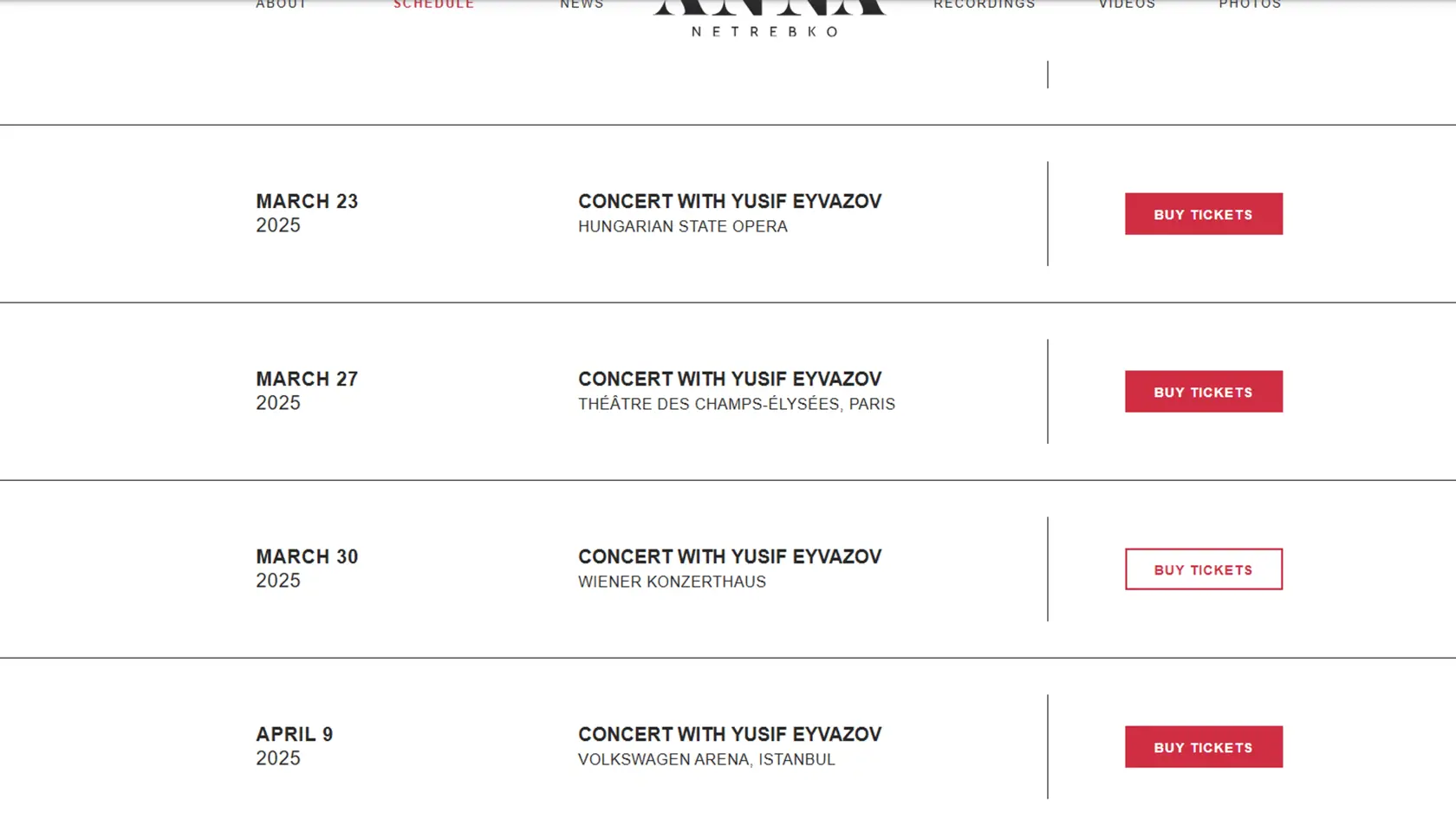Open March 30 concert with Yusif Eyvazov

[x=730, y=556]
